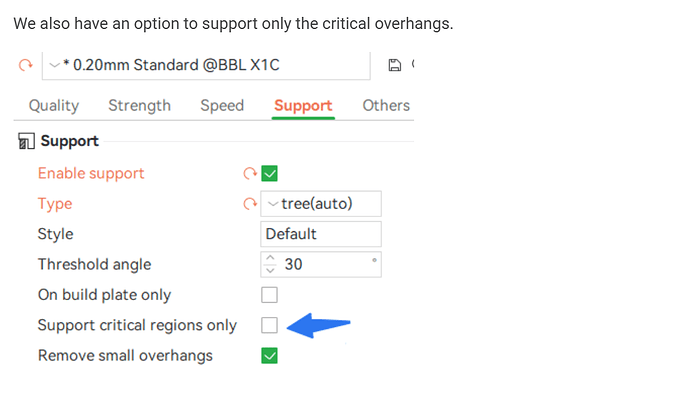Open the Style Default dropdown
Screen dimensions: 690x393
coord(321,234)
